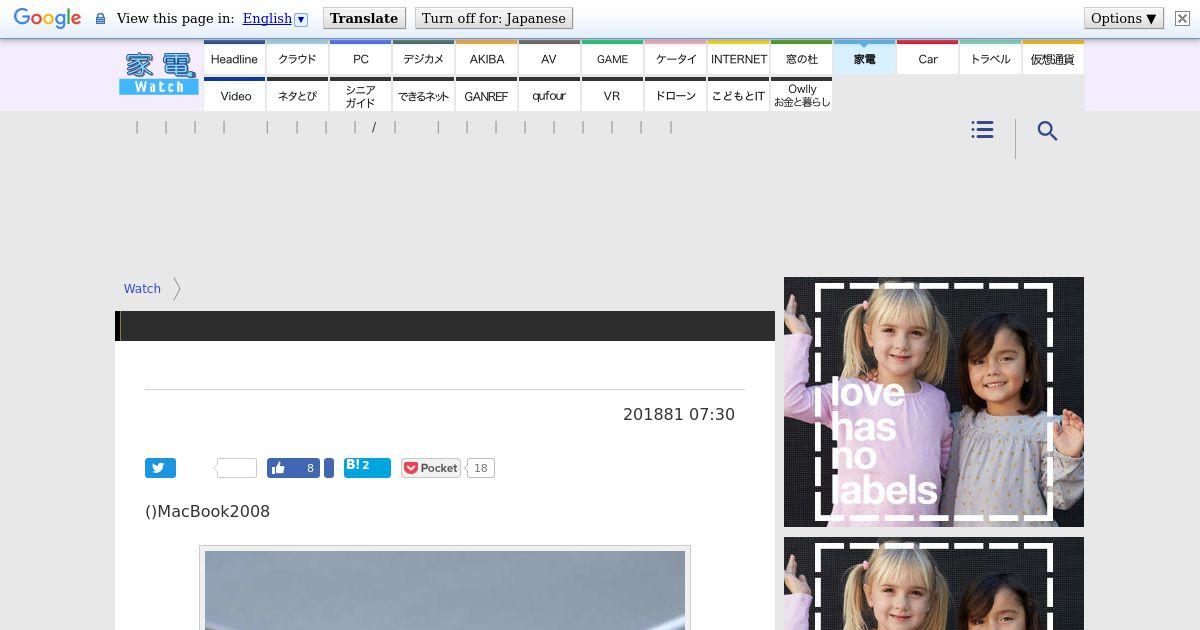Close the Google translate bar
Image resolution: width=1200 pixels, height=630 pixels.
coord(1182,18)
